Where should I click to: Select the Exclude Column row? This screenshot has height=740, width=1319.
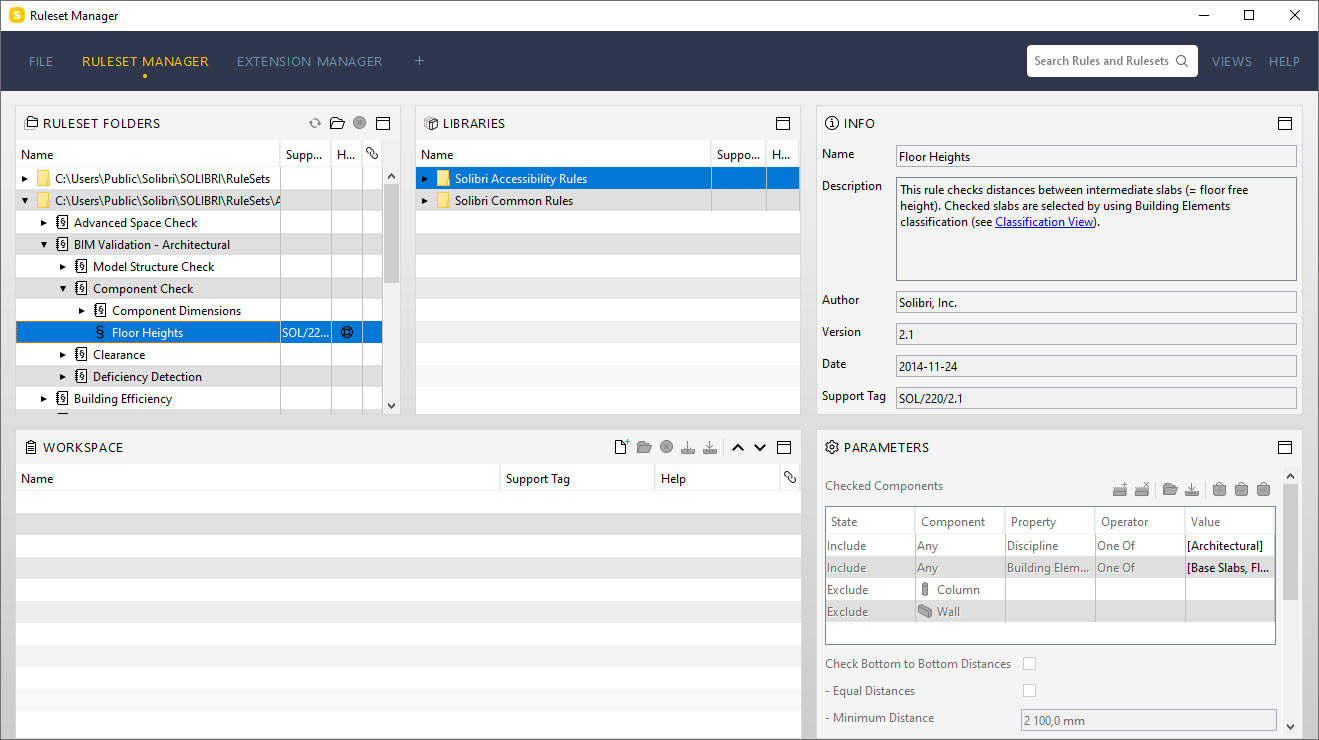tap(1050, 590)
